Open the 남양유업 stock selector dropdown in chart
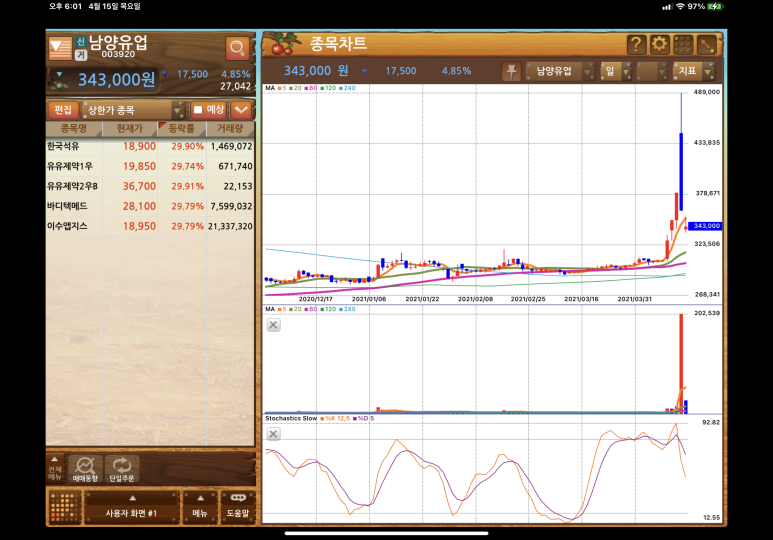This screenshot has width=773, height=540. [561, 71]
